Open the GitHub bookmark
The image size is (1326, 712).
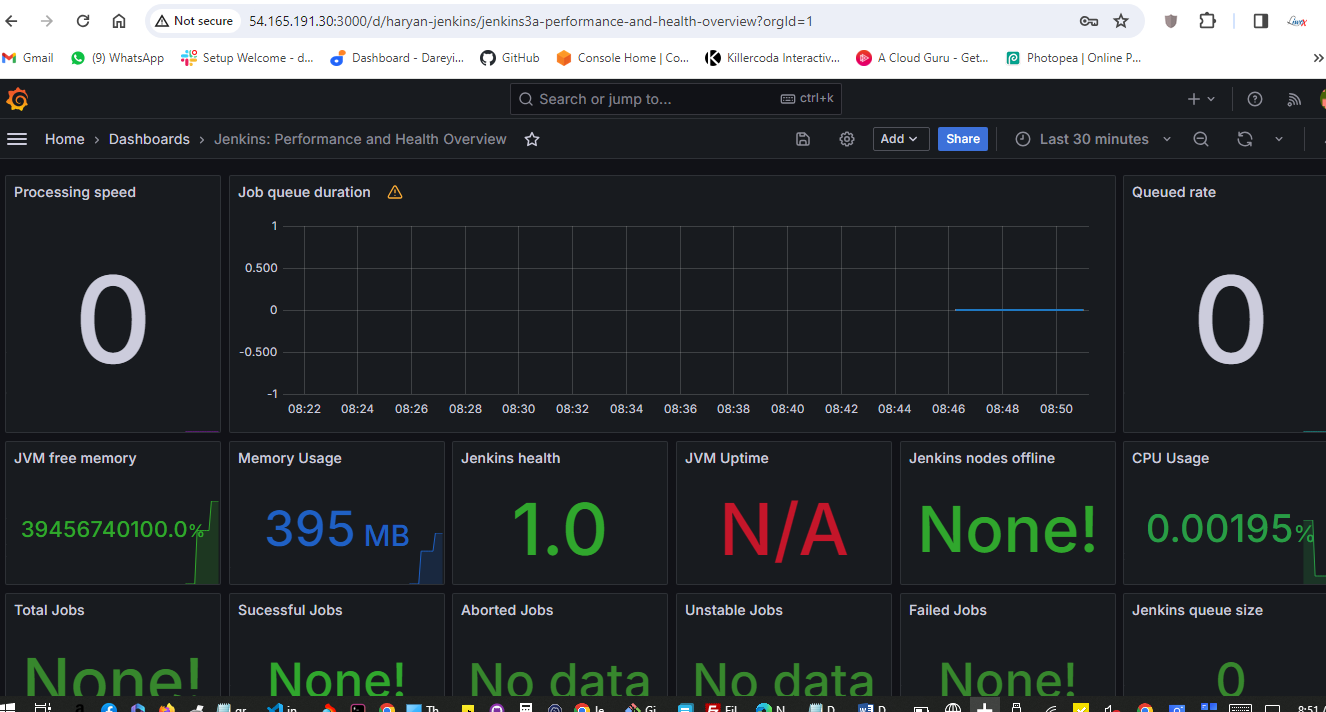(x=510, y=58)
